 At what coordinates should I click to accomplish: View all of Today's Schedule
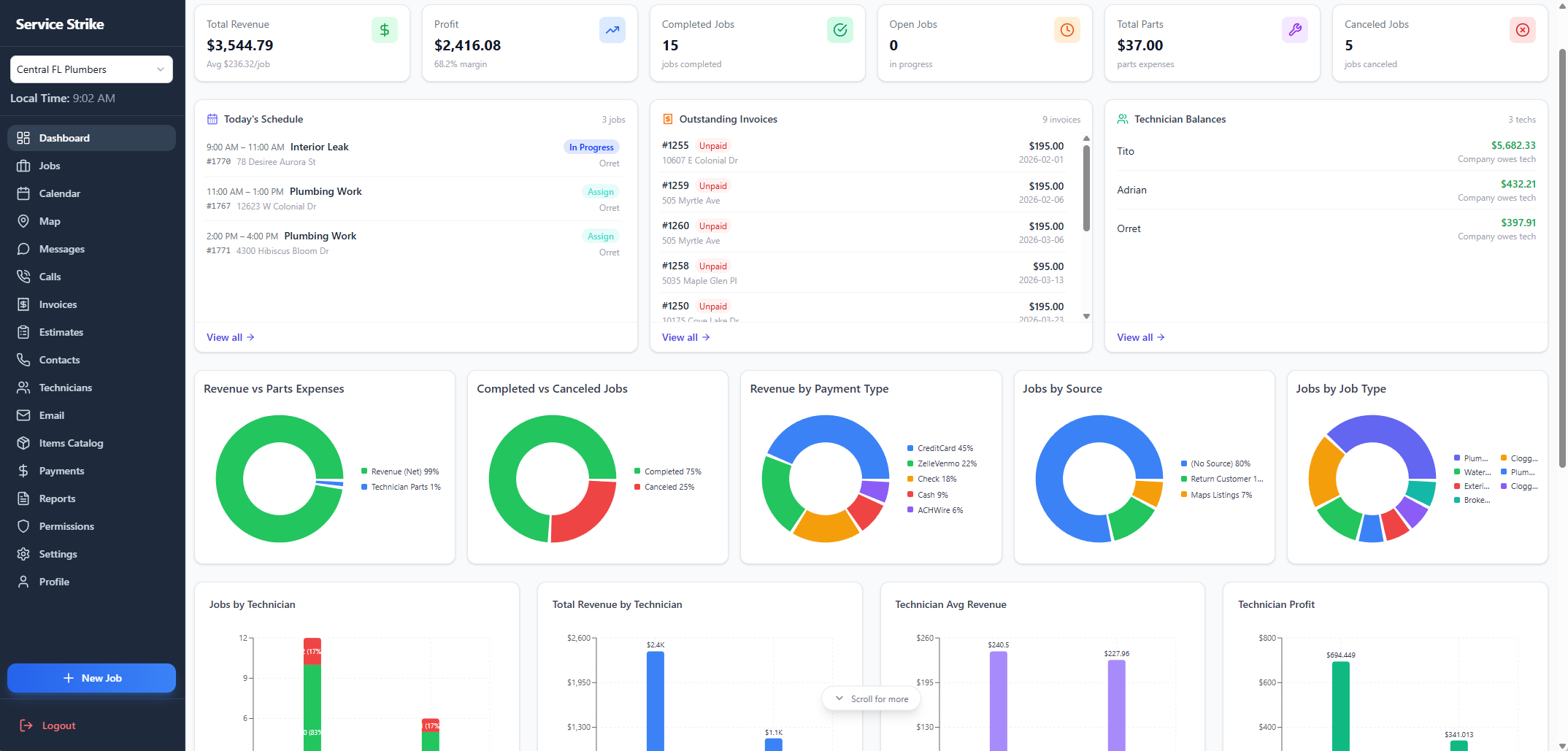231,337
